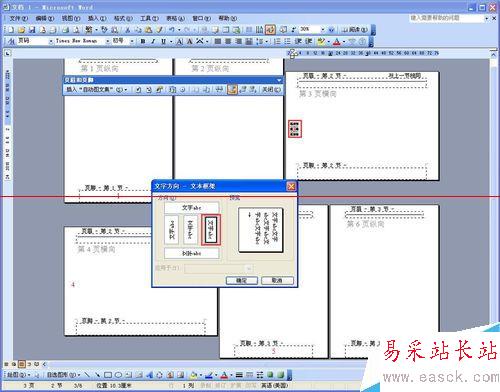Screen dimensions: 500x392
Task: Select the Rectangle drawing tool
Action: [x=108, y=375]
